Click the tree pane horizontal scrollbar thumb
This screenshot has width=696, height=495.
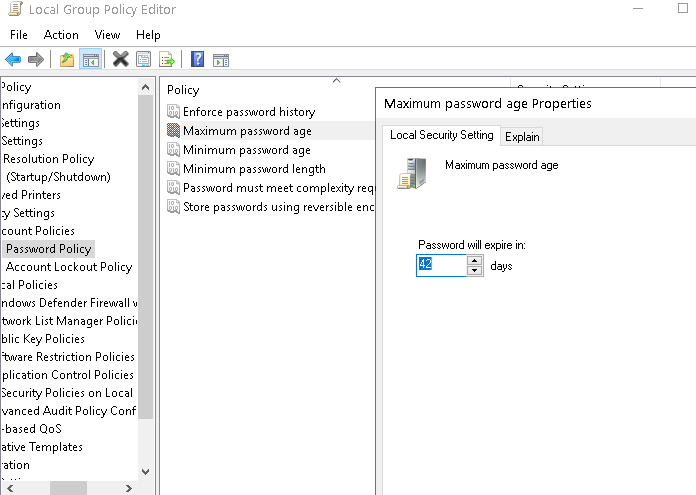68,488
